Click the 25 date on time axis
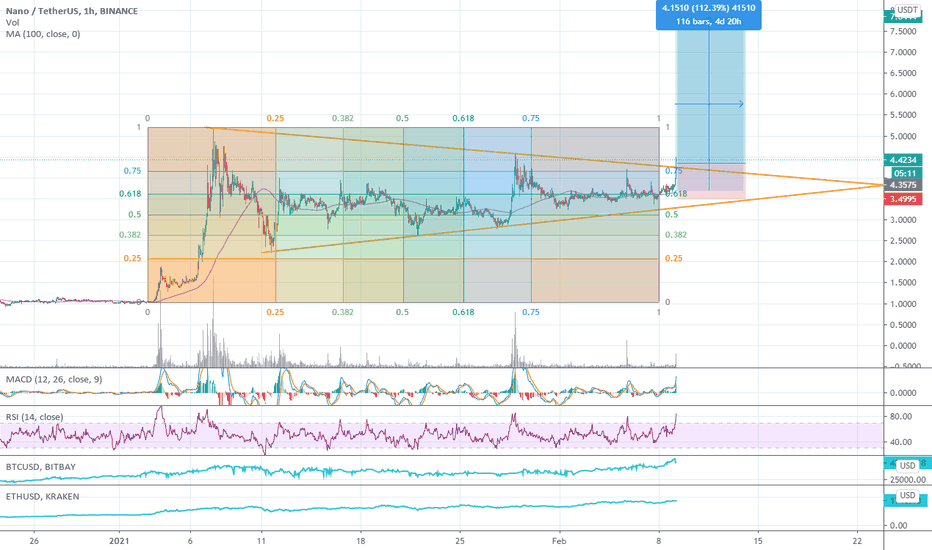The width and height of the screenshot is (932, 550). (460, 541)
